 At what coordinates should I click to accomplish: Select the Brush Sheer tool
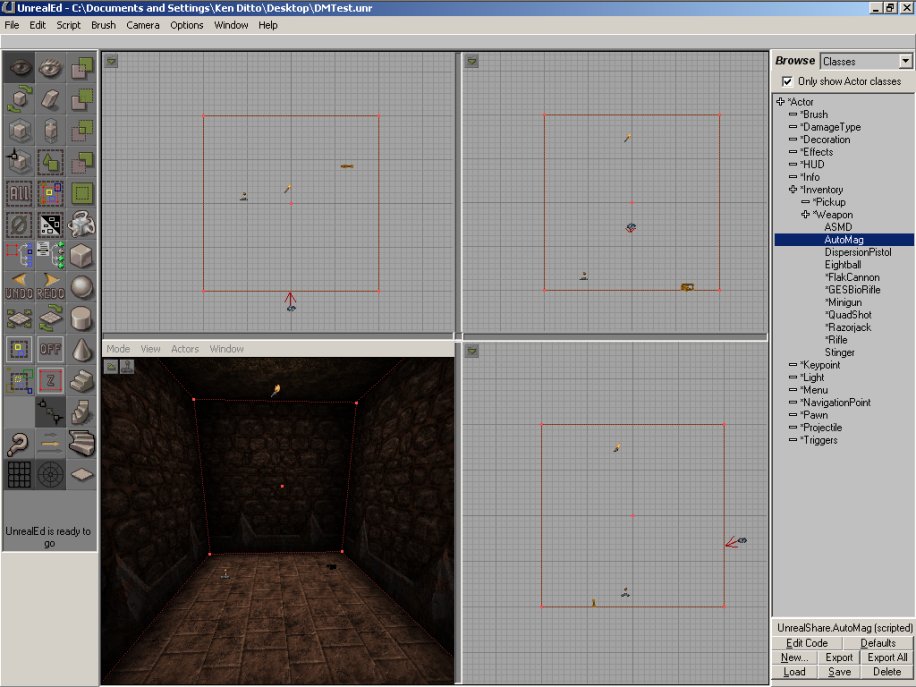pos(50,99)
